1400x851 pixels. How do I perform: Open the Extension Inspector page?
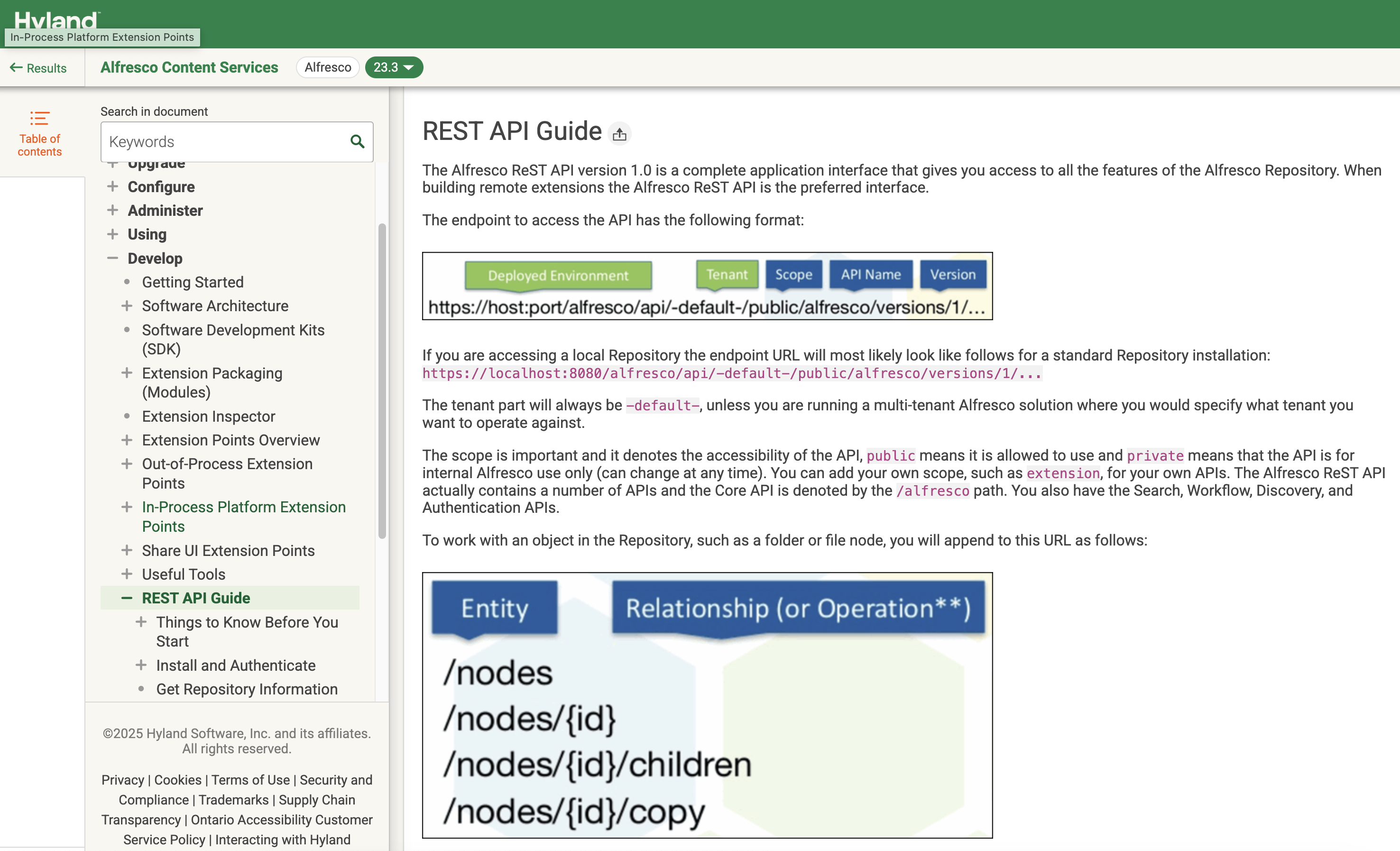(x=209, y=416)
